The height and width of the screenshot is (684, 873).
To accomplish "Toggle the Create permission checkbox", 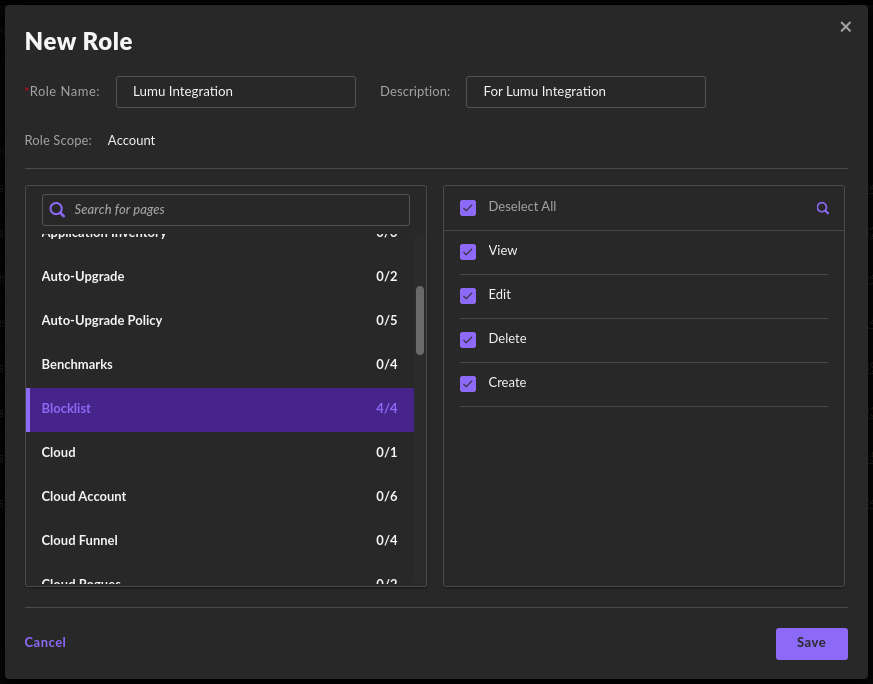I will pyautogui.click(x=468, y=383).
